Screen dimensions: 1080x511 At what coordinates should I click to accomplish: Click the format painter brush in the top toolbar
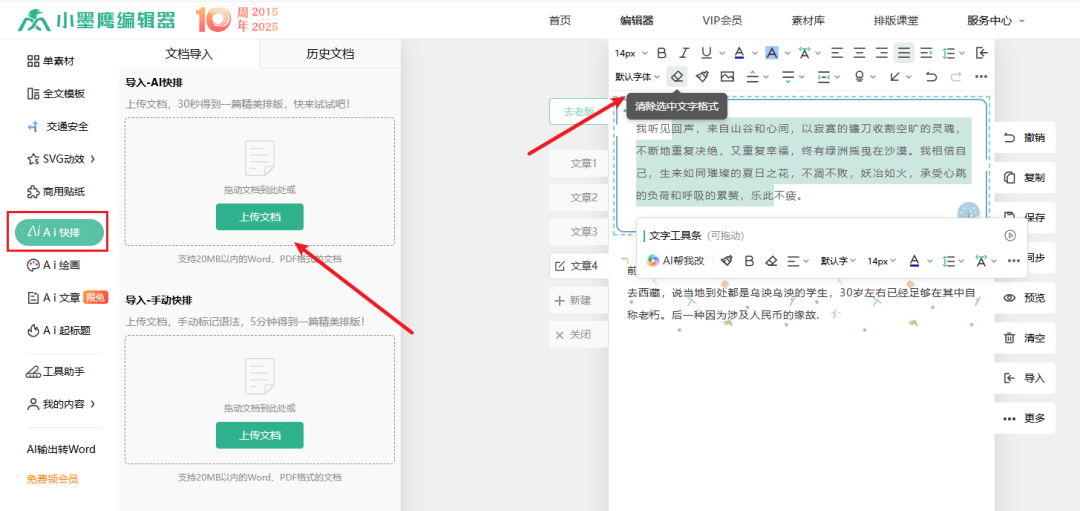(702, 76)
